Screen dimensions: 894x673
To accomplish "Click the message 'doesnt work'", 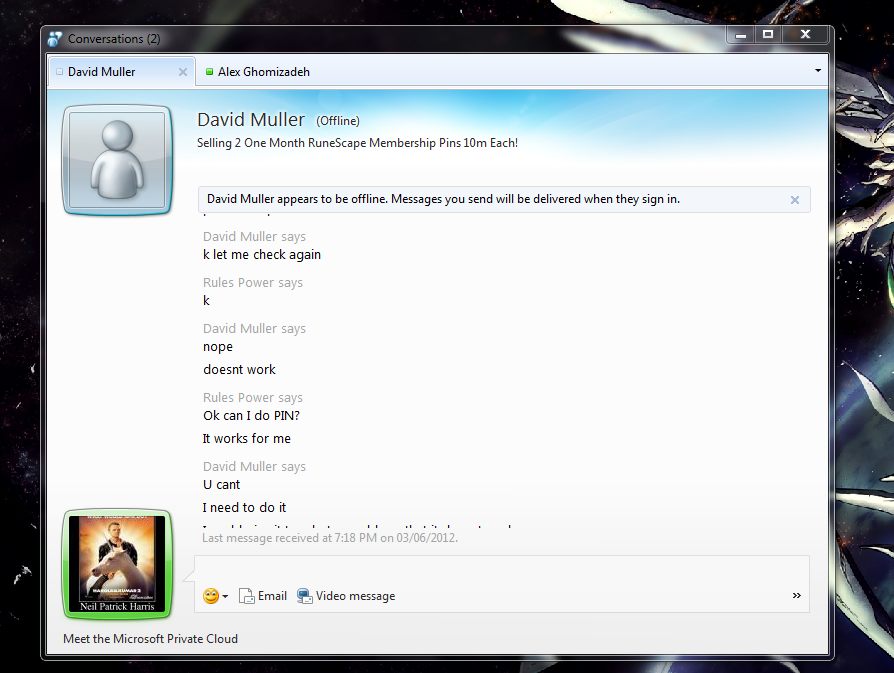I will coord(239,370).
